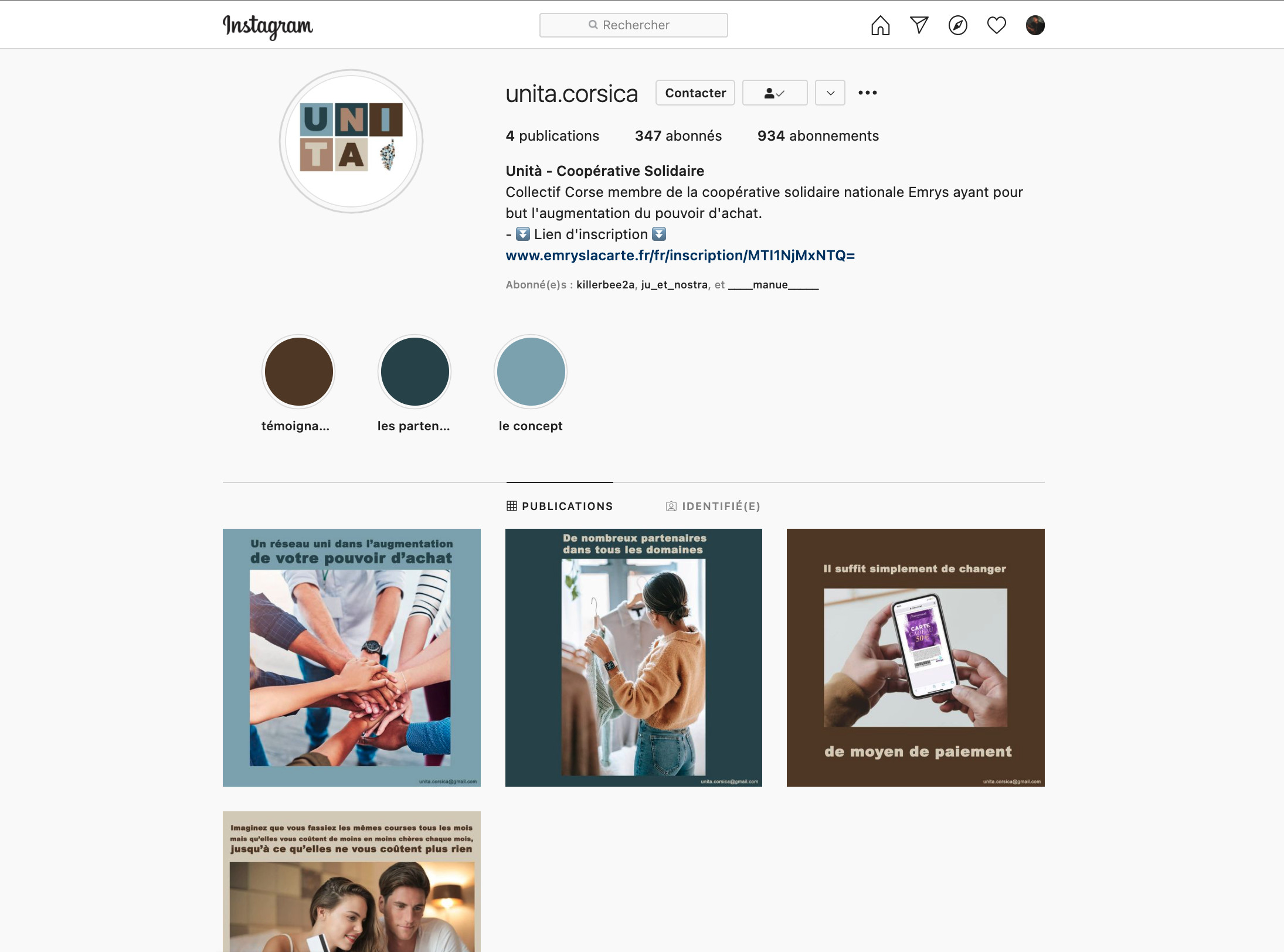1284x952 pixels.
Task: Click the Rechercher search field
Action: (x=633, y=25)
